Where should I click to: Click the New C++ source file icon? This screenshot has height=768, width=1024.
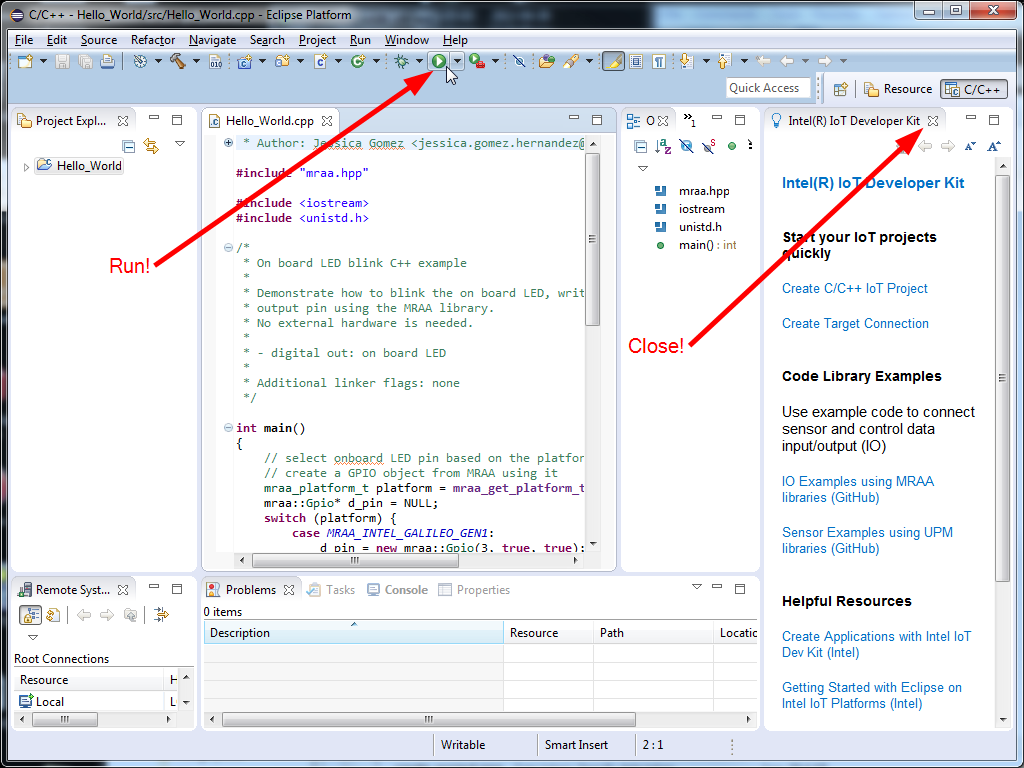(321, 61)
